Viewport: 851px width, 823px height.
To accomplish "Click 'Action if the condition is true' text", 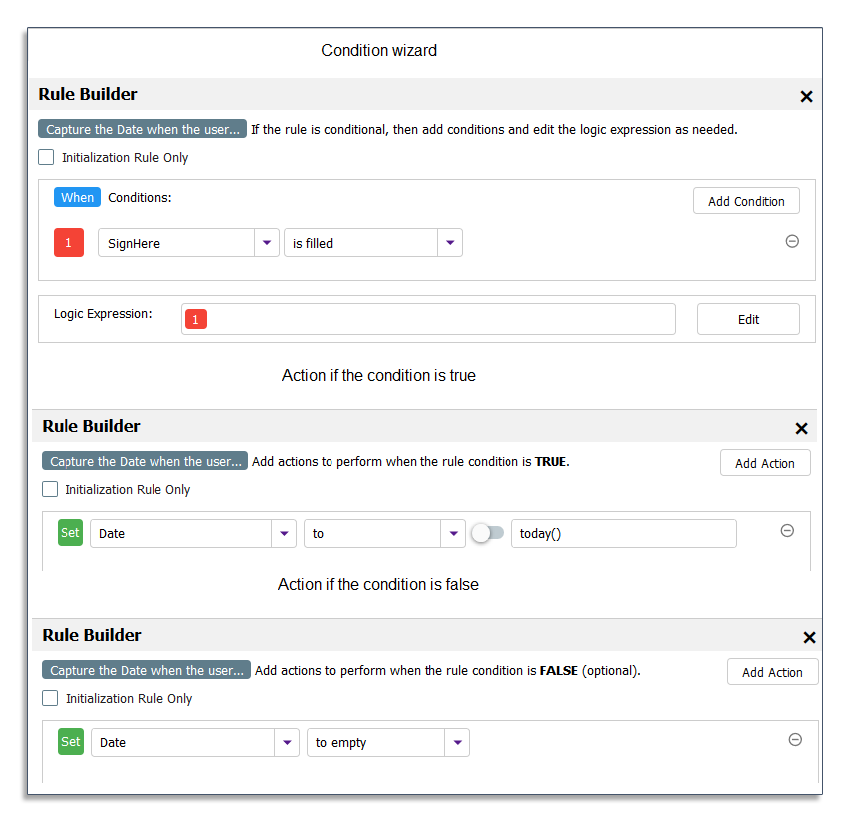I will point(379,375).
